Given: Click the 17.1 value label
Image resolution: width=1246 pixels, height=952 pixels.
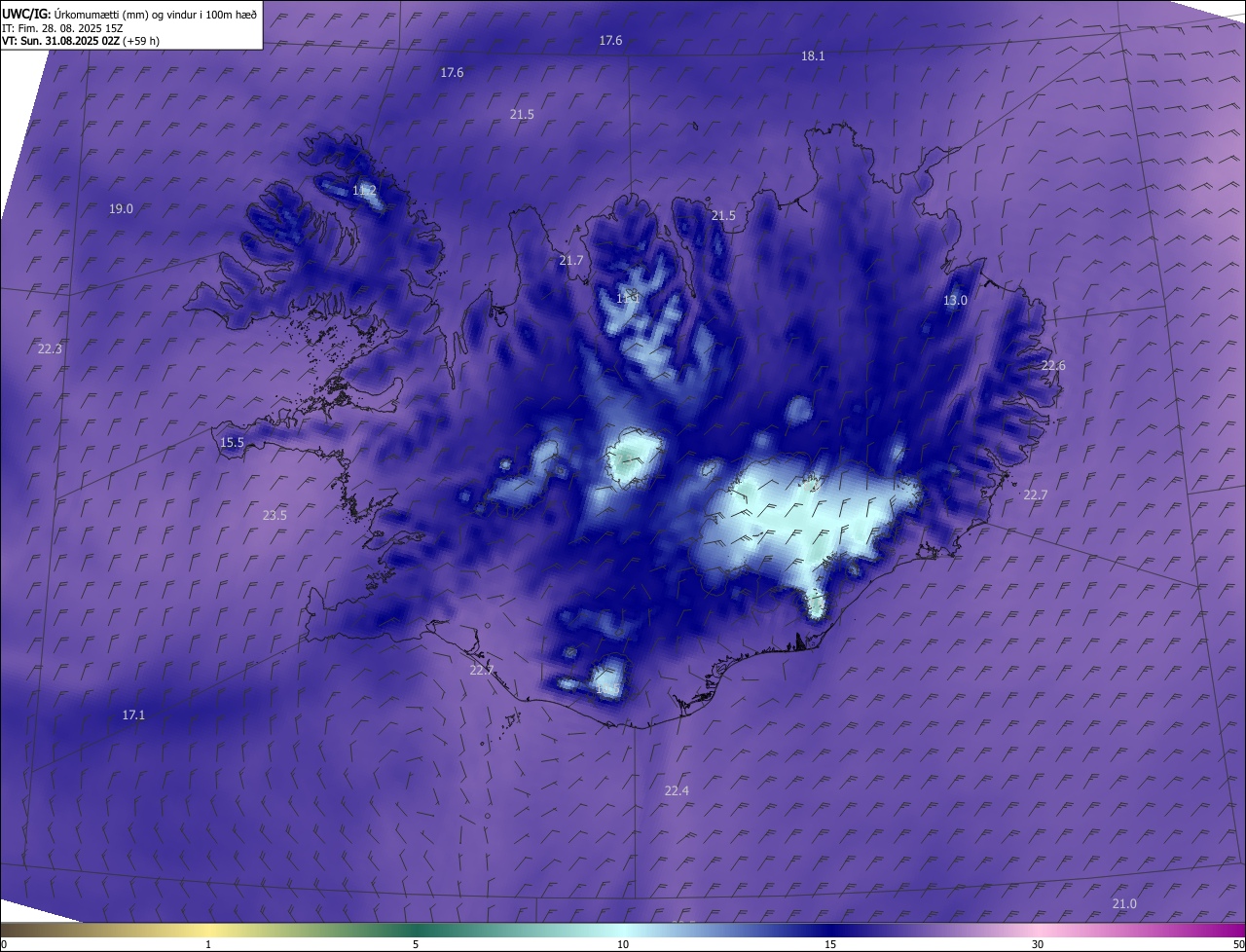Looking at the screenshot, I should 133,715.
